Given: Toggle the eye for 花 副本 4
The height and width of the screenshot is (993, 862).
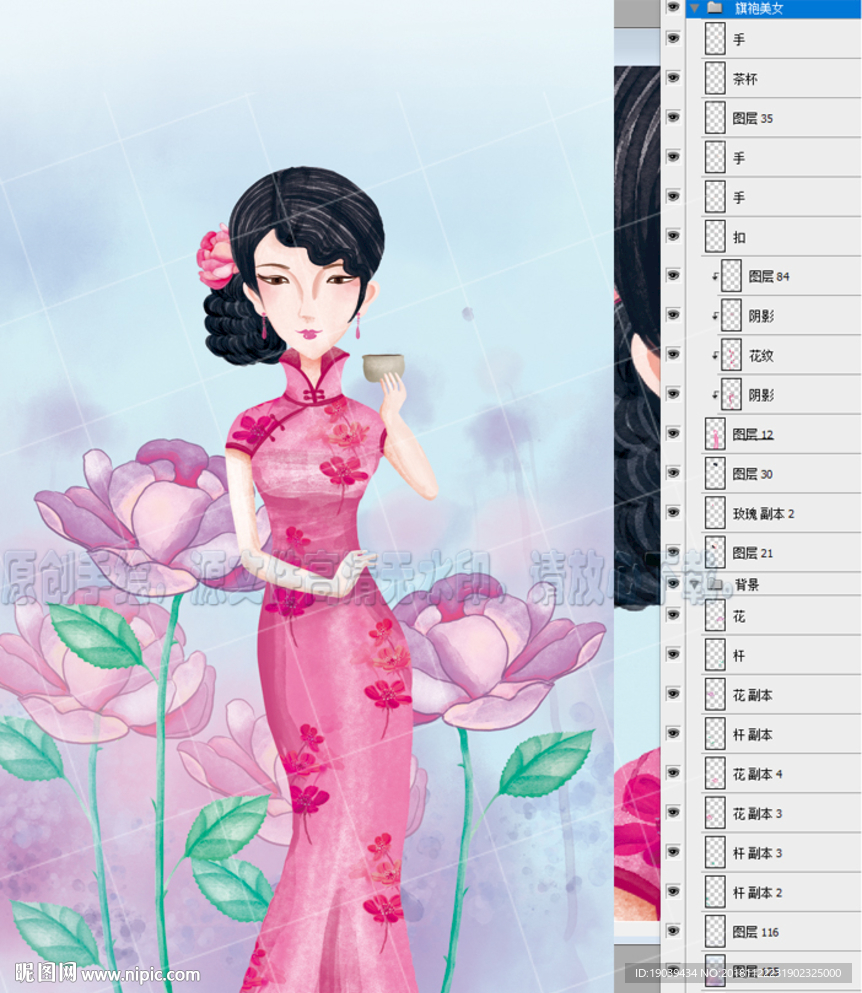Looking at the screenshot, I should [673, 773].
